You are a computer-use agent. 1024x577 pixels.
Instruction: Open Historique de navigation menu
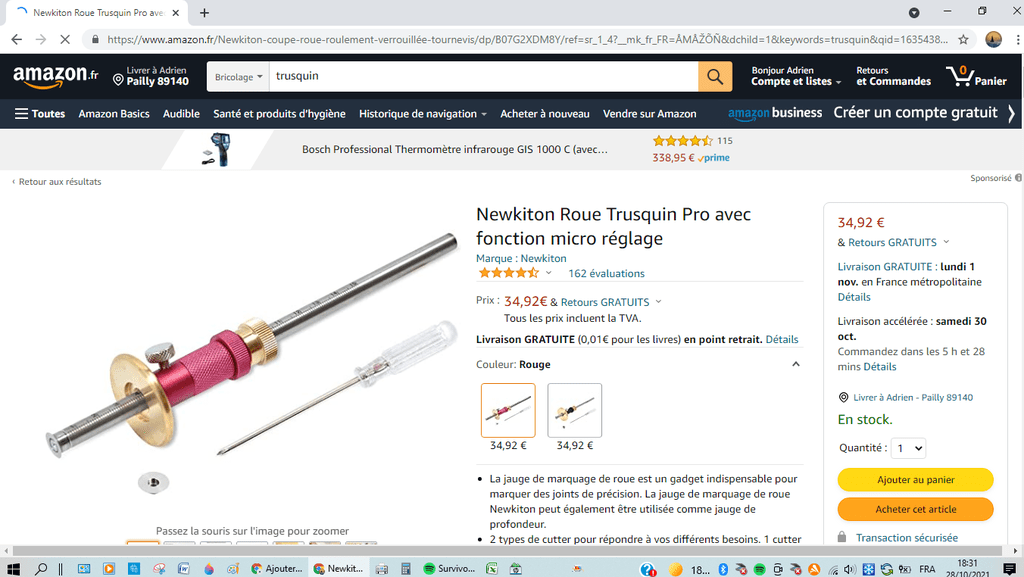[x=423, y=114]
